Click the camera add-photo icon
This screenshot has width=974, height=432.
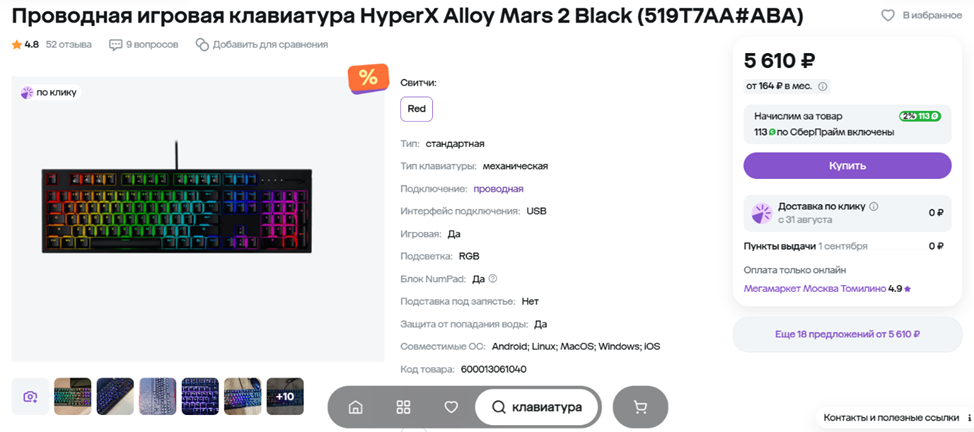(x=30, y=397)
